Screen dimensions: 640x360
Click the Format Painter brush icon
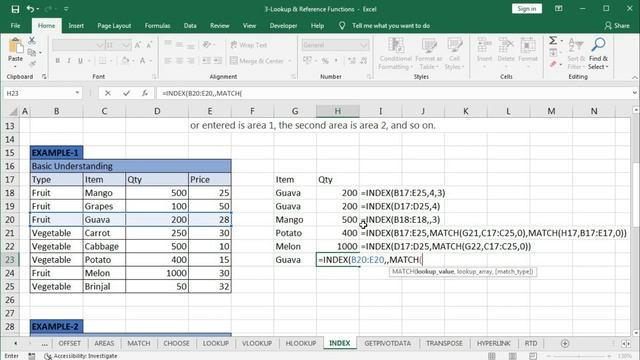tap(32, 64)
